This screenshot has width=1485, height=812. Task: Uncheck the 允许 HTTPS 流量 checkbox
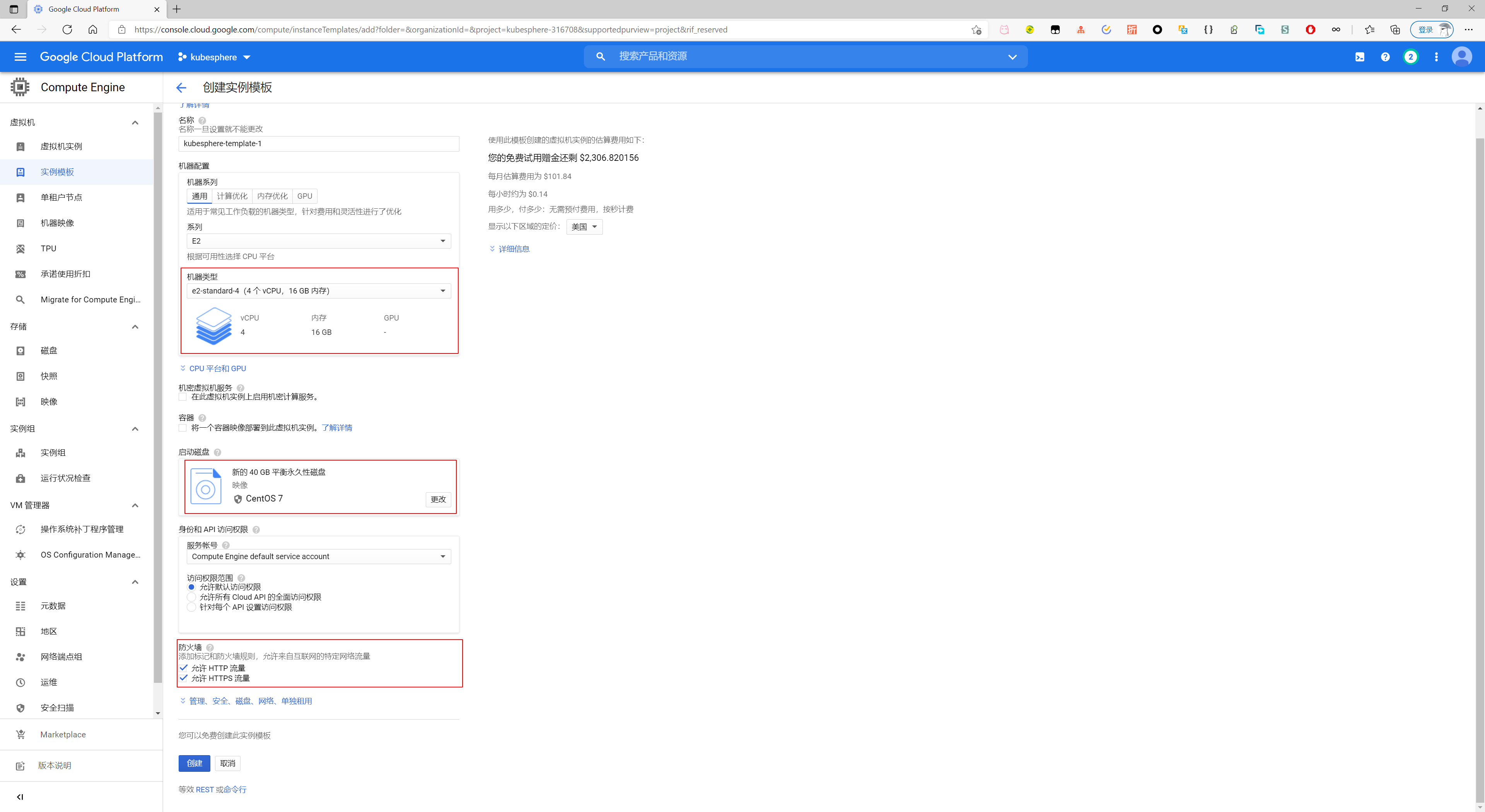point(183,678)
